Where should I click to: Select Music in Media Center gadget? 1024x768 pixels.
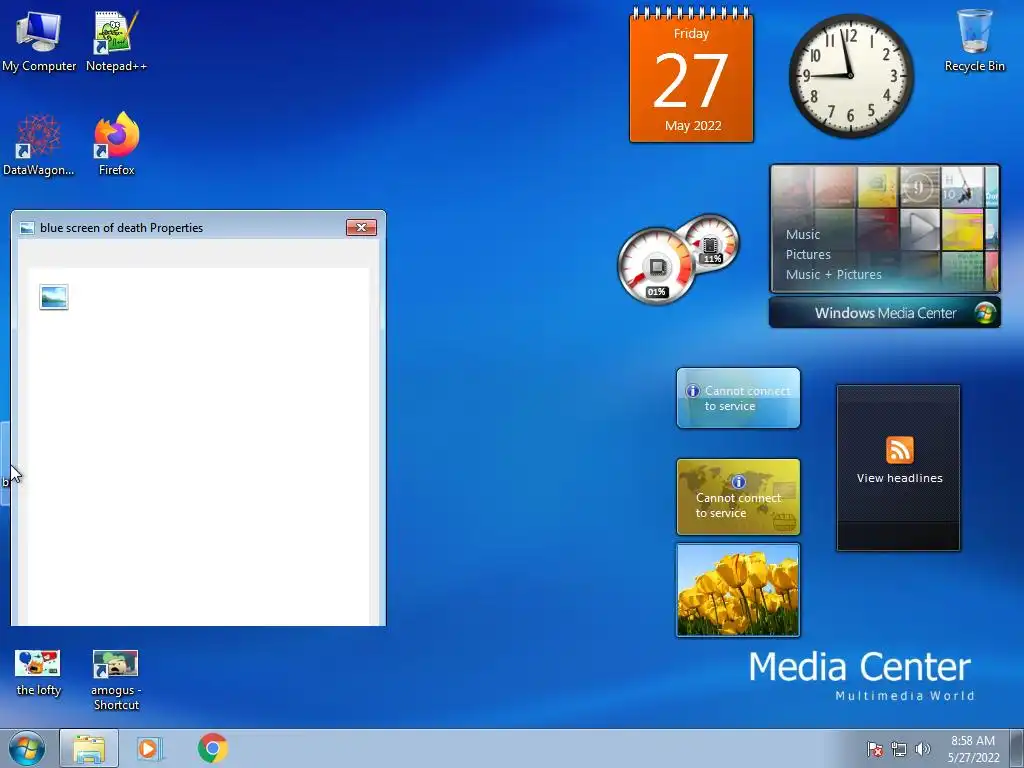[x=803, y=234]
